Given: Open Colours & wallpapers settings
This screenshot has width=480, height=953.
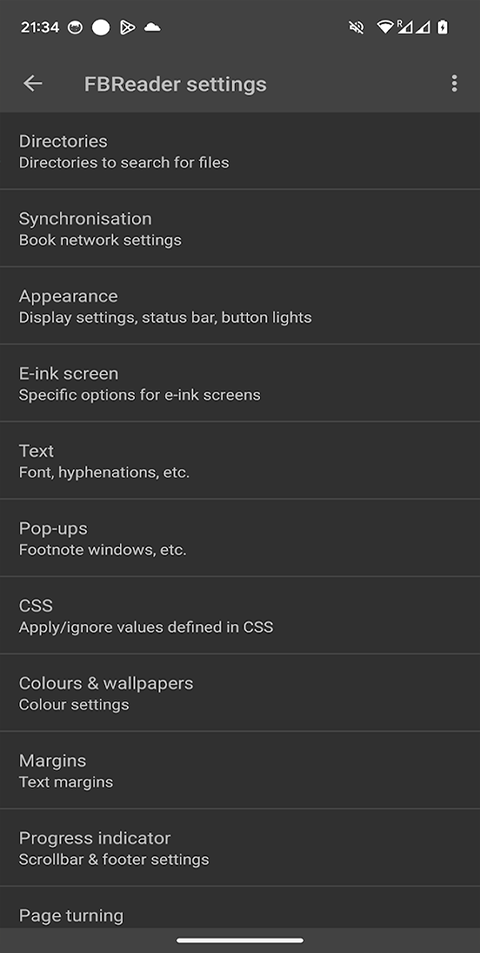Looking at the screenshot, I should pos(240,693).
